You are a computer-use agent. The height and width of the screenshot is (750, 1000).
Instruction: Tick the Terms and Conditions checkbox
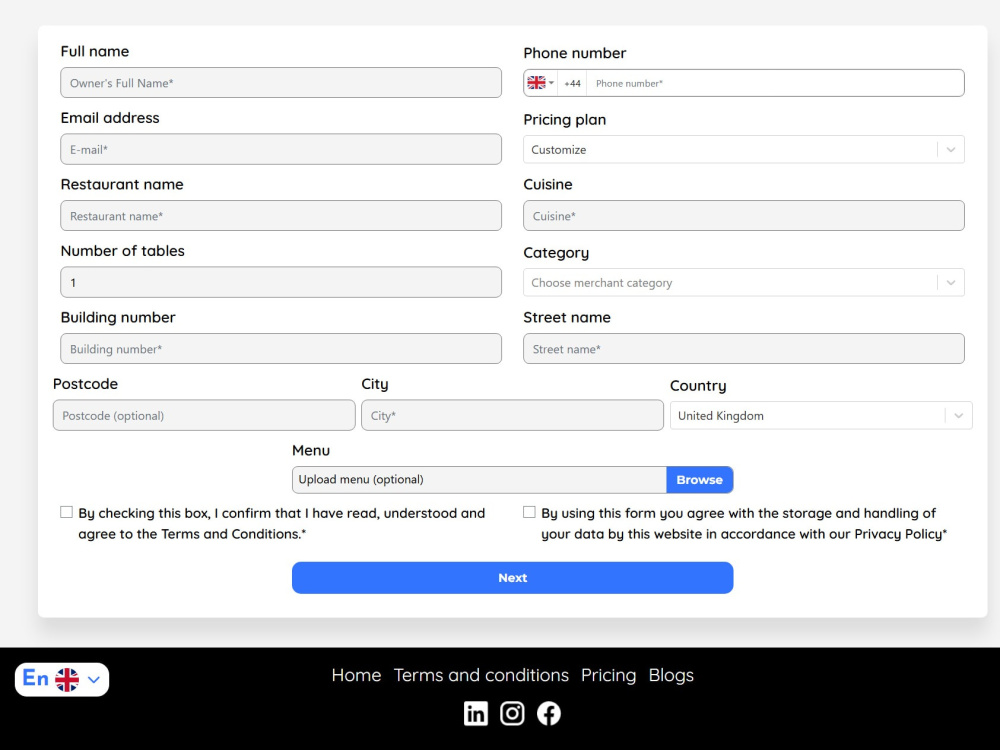point(66,512)
